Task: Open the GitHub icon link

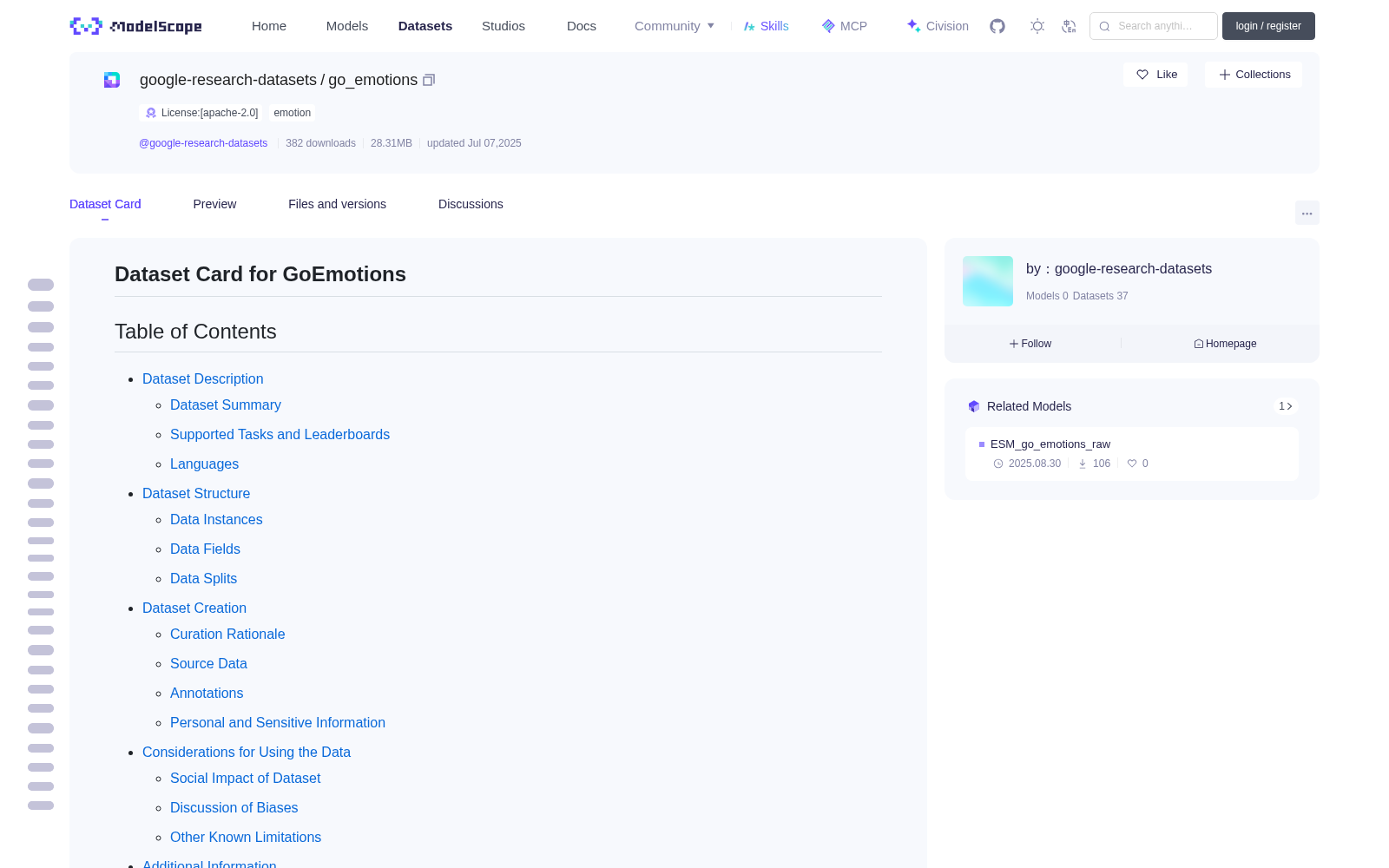Action: click(997, 26)
